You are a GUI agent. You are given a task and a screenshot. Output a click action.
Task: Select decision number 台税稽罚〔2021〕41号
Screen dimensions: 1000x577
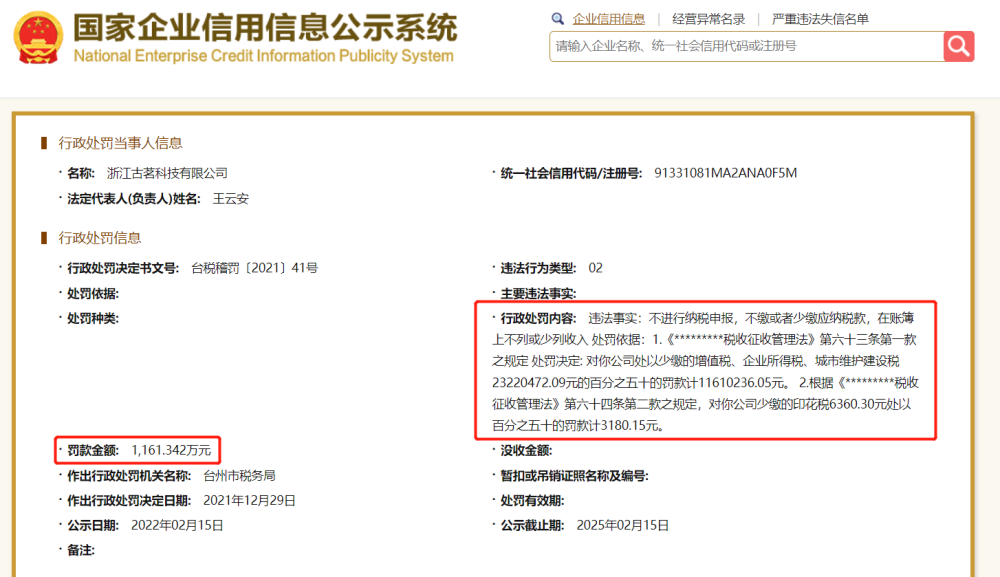click(254, 268)
